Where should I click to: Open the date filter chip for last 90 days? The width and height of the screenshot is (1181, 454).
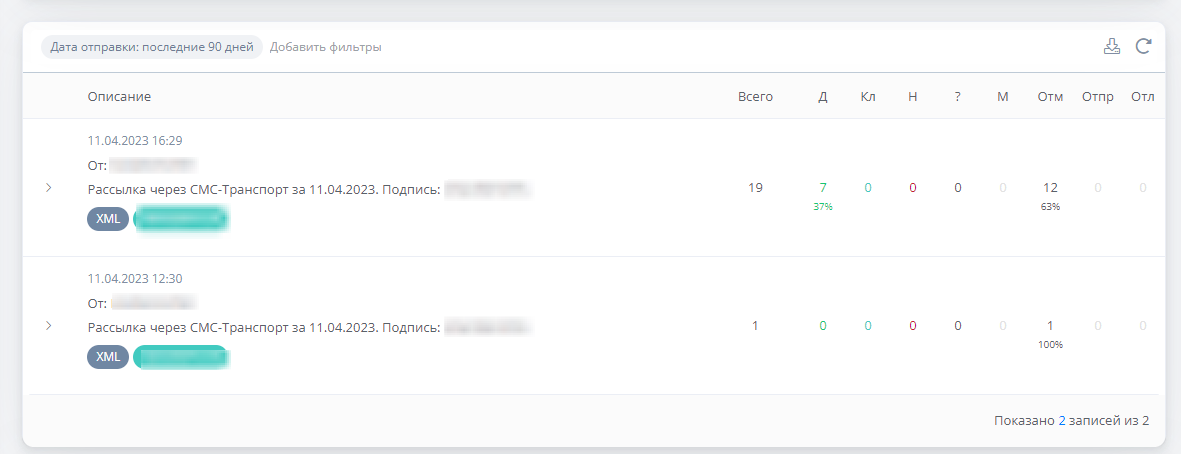coord(151,47)
